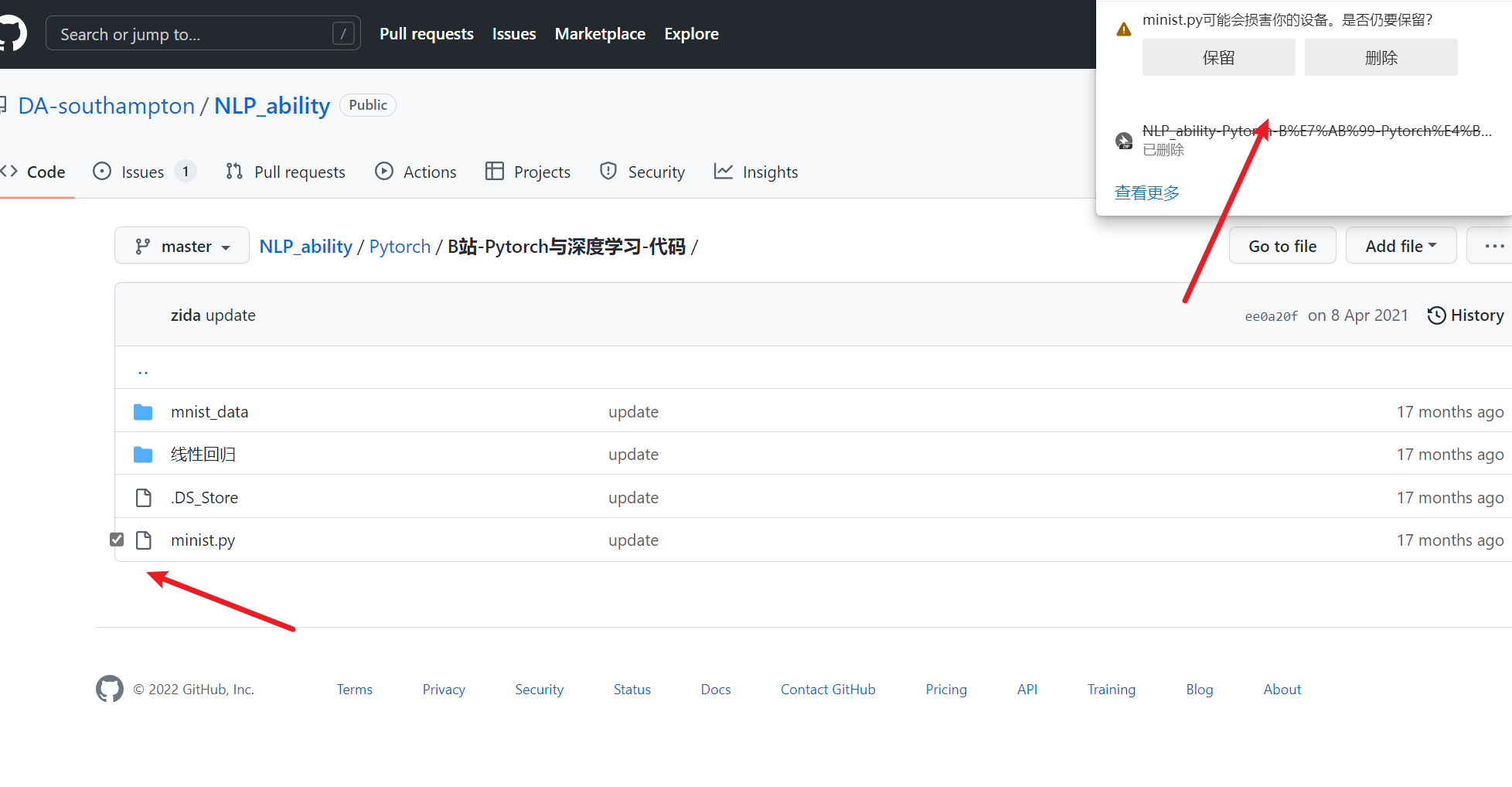Open the Privacy footer link

point(444,690)
